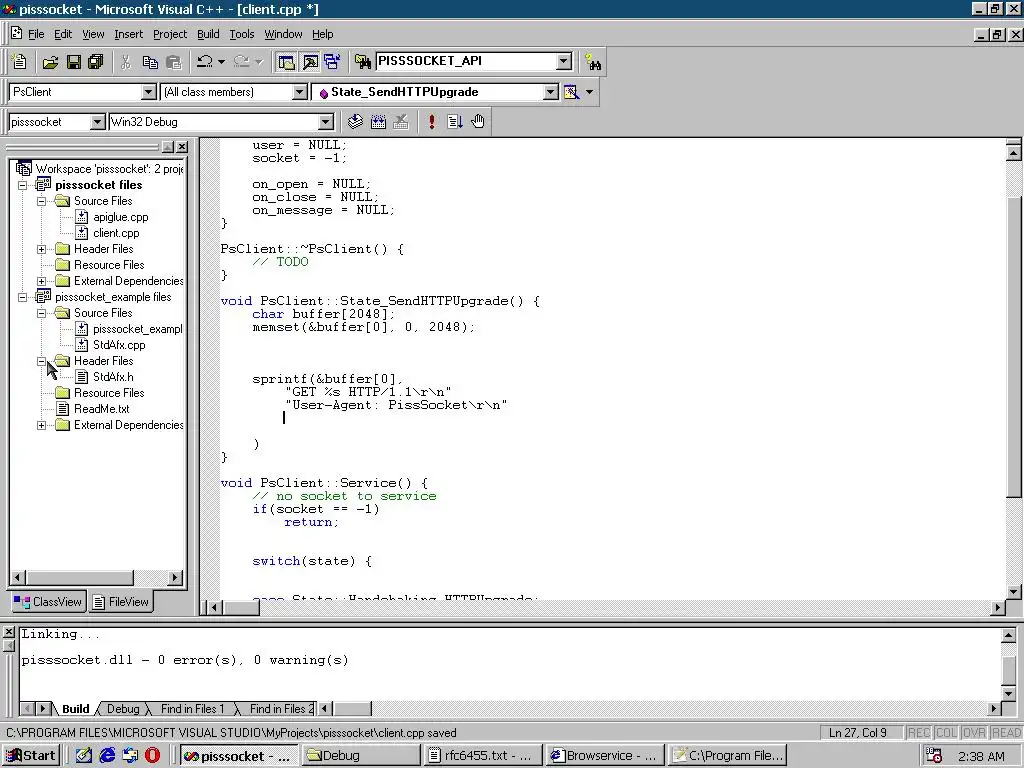Select client.cpp in the file tree

click(116, 233)
